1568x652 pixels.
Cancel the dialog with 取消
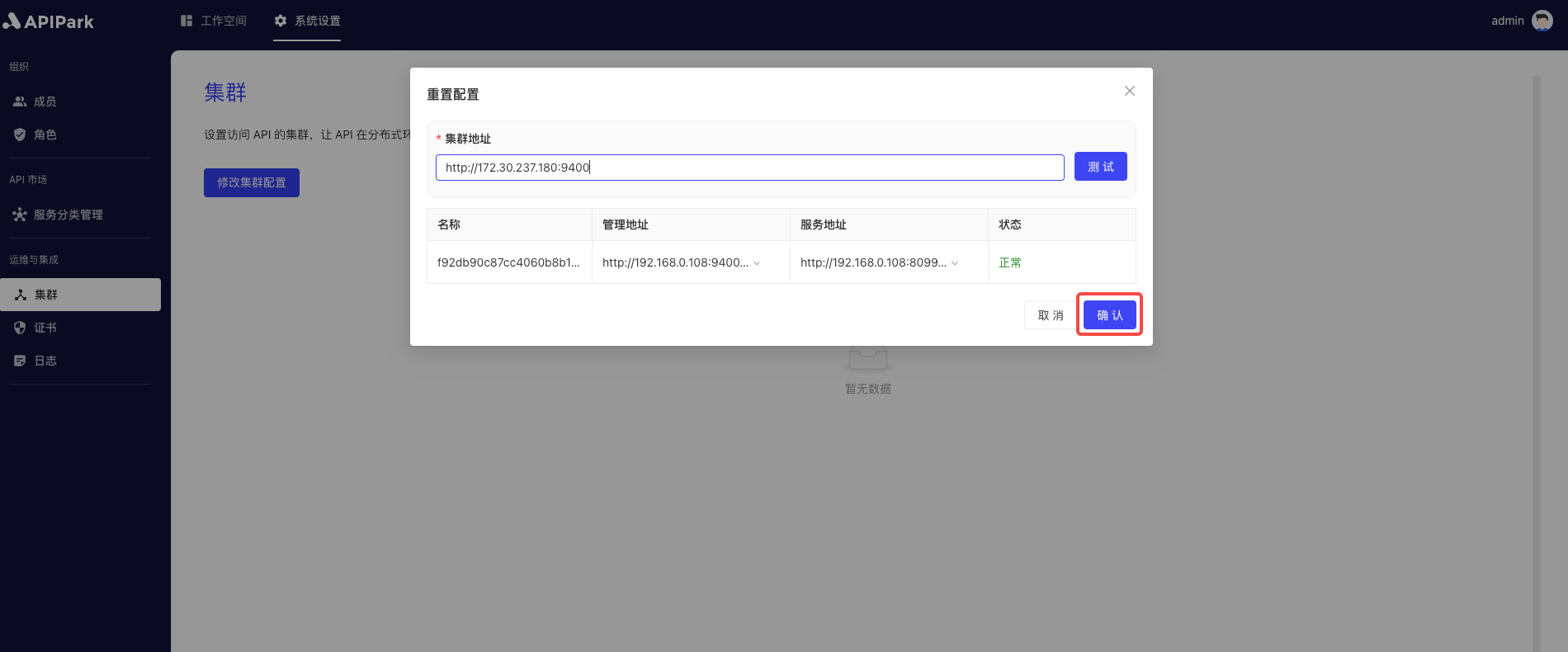pos(1051,315)
